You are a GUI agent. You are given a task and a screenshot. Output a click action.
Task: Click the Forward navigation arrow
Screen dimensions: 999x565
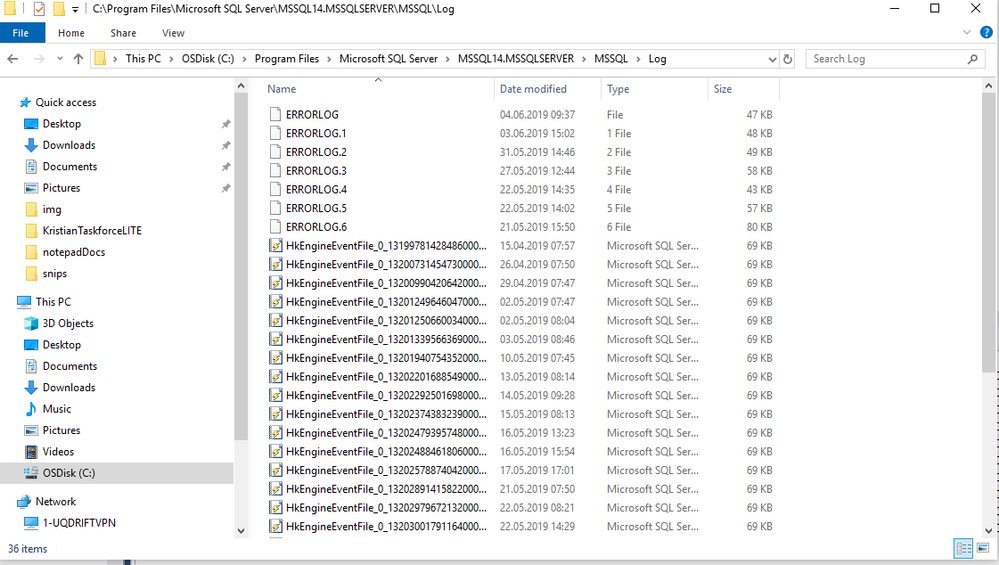point(39,59)
